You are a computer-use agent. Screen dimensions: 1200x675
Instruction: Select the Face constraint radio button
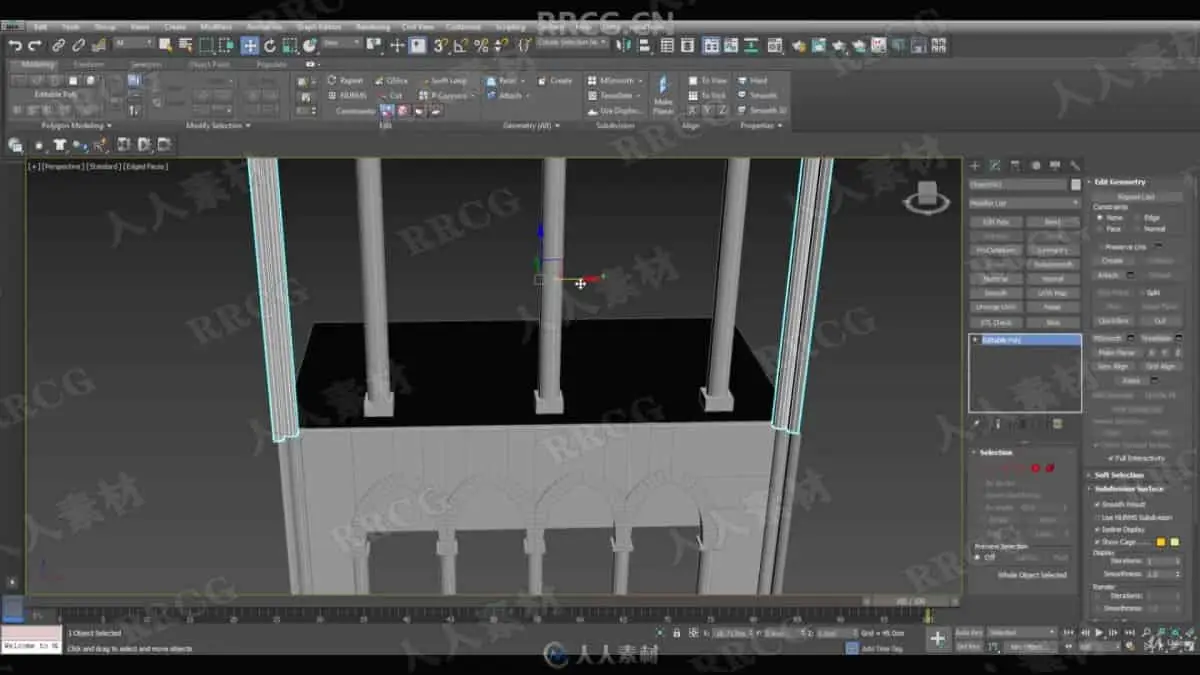(1100, 229)
